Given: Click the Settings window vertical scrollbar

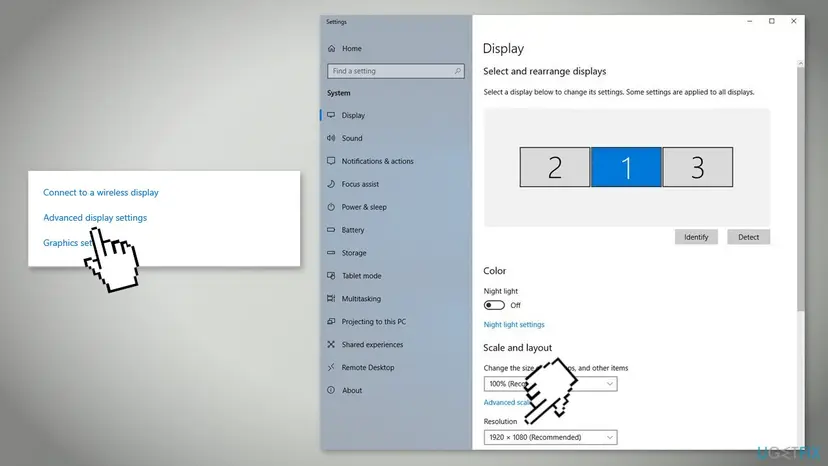Looking at the screenshot, I should (x=801, y=188).
